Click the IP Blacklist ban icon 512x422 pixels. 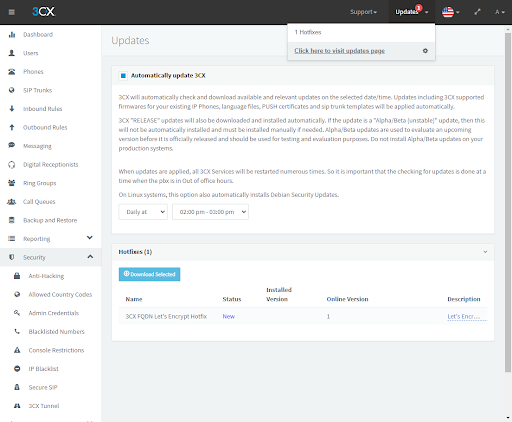[17, 369]
